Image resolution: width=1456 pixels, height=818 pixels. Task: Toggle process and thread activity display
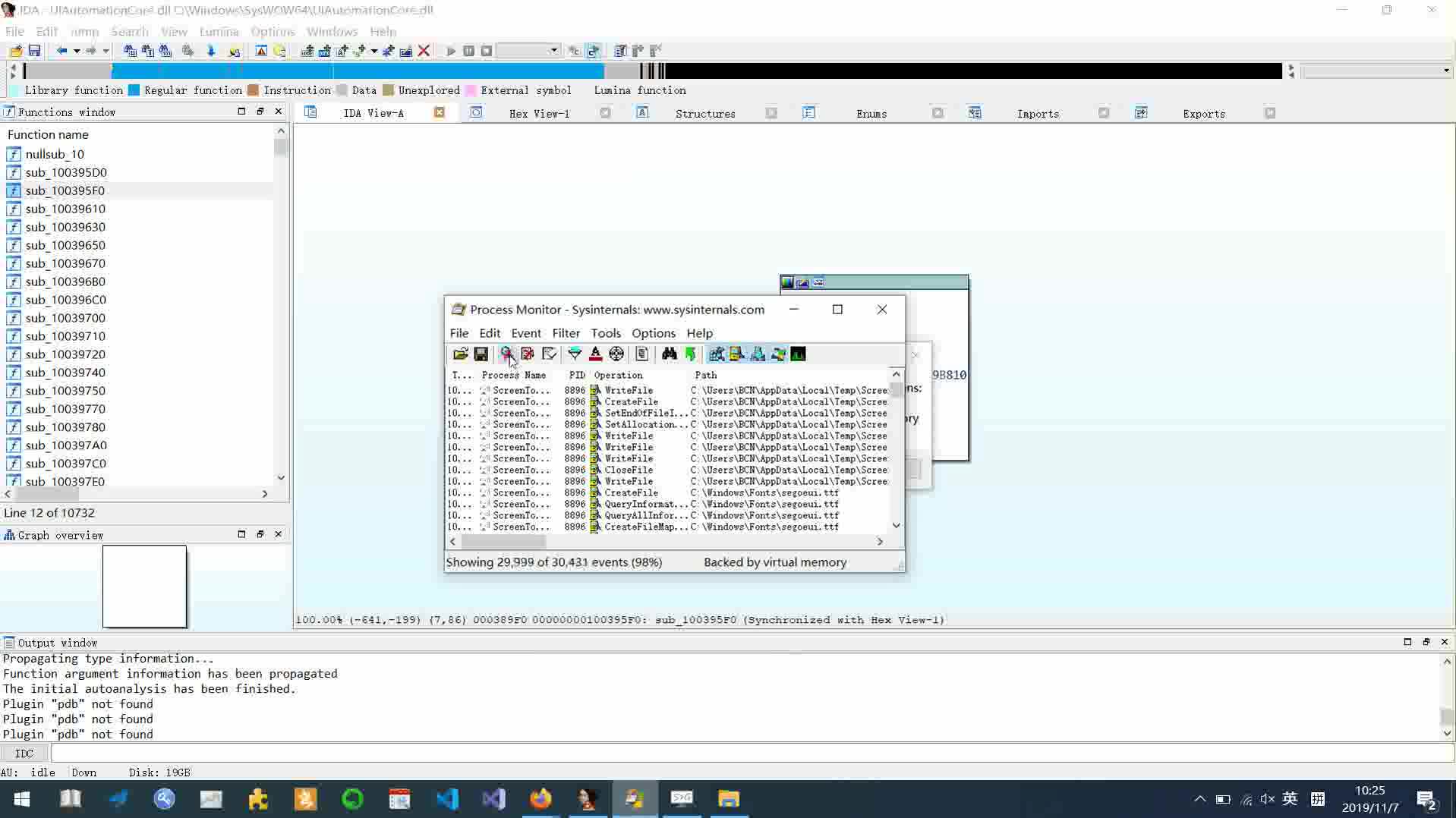point(778,354)
